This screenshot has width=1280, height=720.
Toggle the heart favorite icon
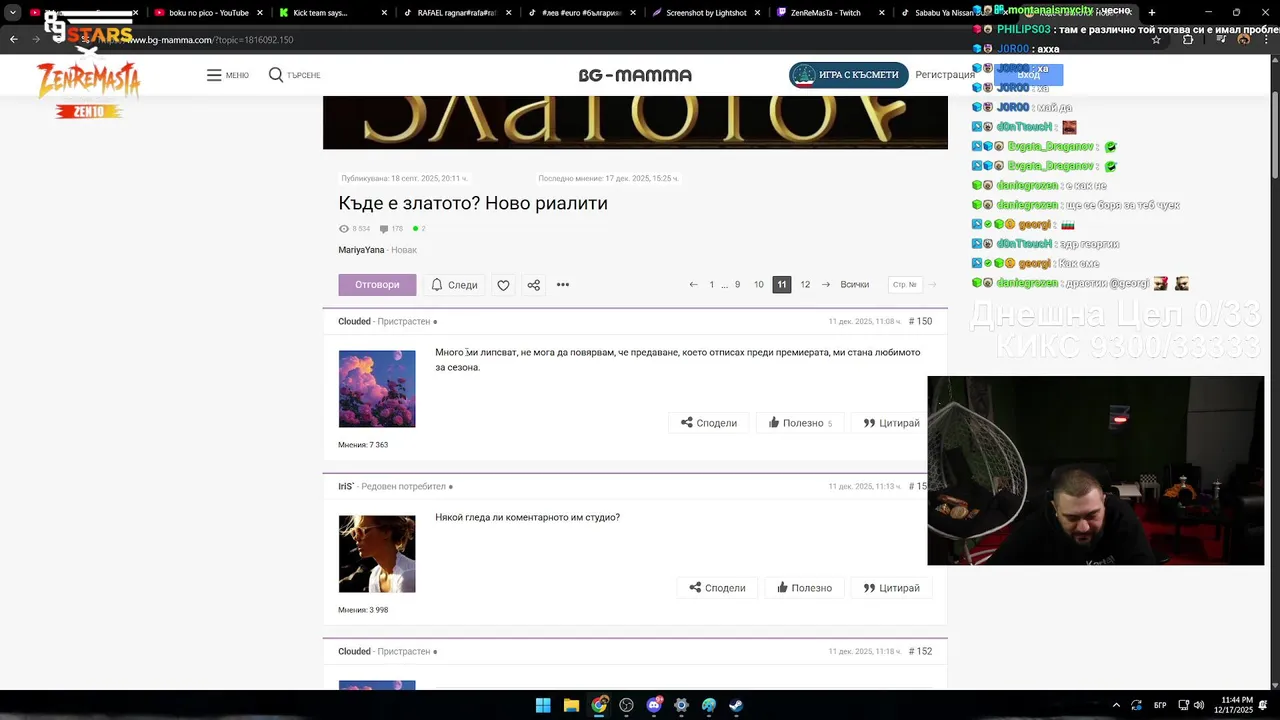point(503,285)
